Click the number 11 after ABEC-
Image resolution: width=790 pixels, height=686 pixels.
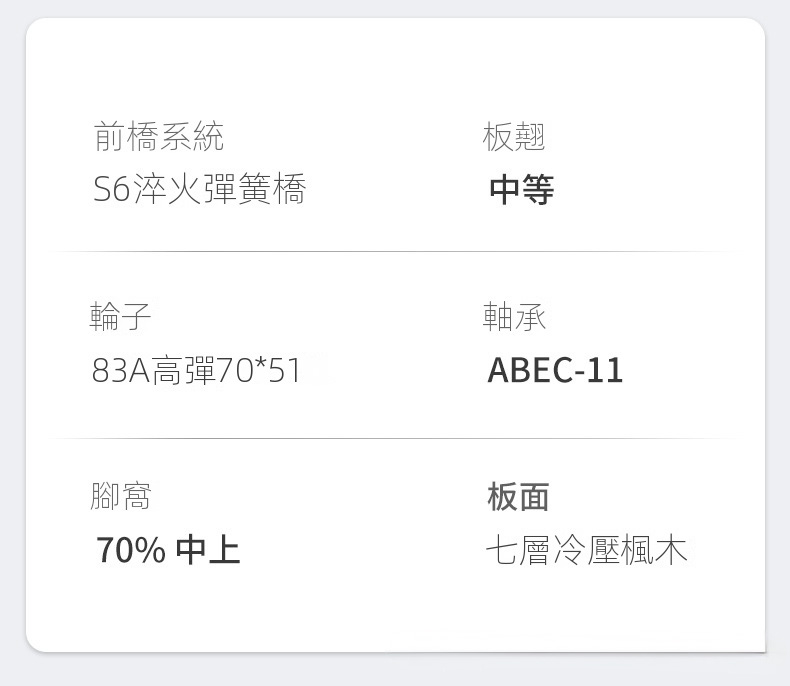click(605, 371)
